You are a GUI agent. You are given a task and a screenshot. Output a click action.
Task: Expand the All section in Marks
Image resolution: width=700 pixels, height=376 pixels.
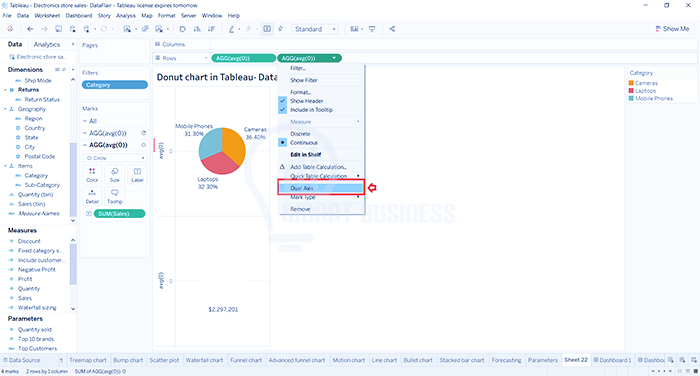tap(85, 121)
